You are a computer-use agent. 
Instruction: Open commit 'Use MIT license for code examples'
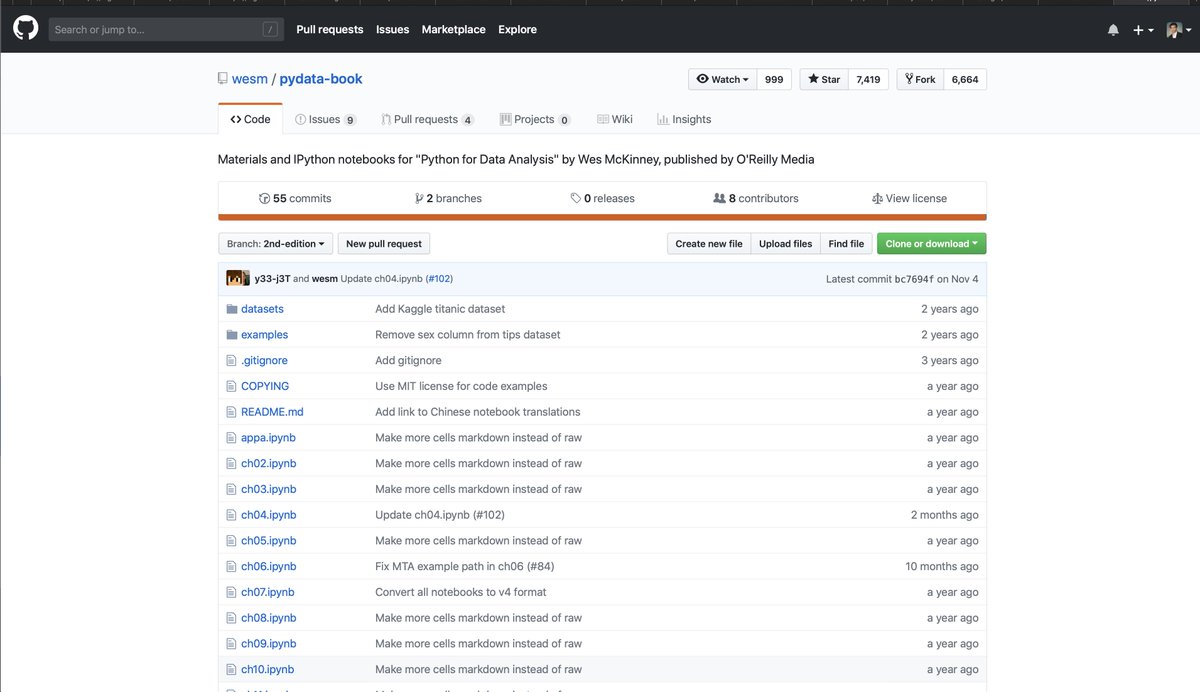tap(461, 386)
